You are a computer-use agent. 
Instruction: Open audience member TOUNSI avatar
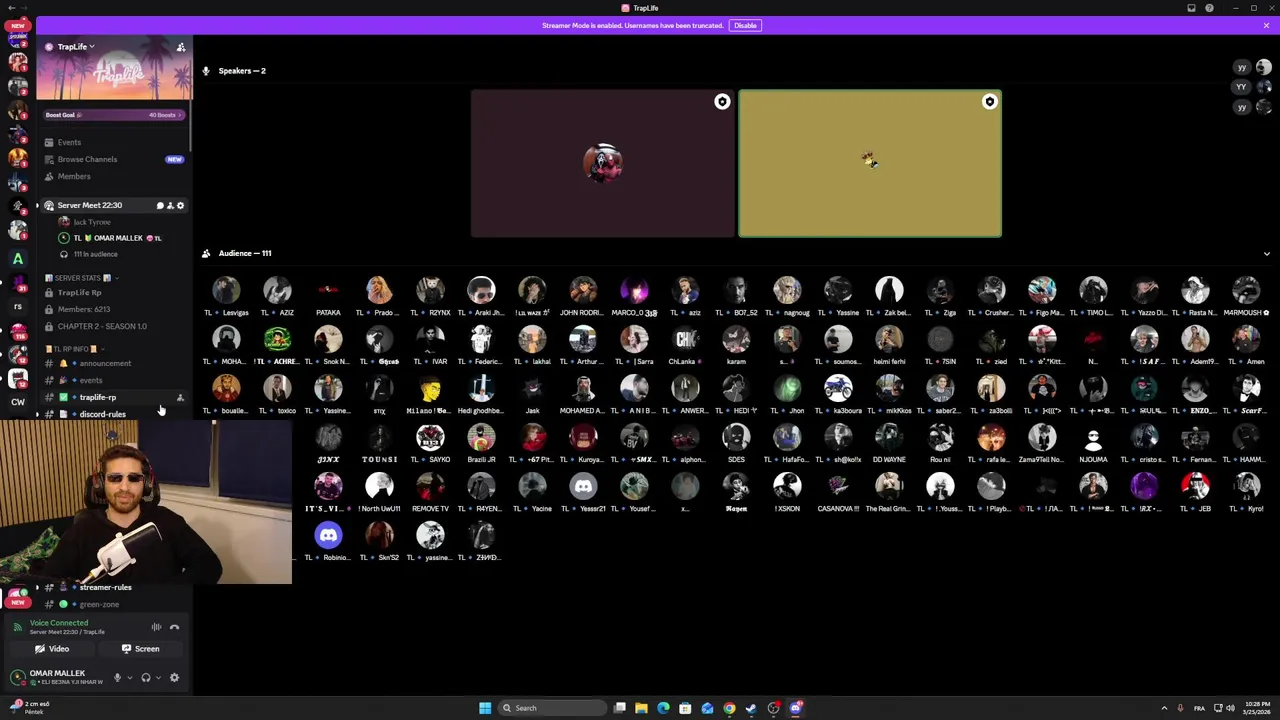click(379, 437)
